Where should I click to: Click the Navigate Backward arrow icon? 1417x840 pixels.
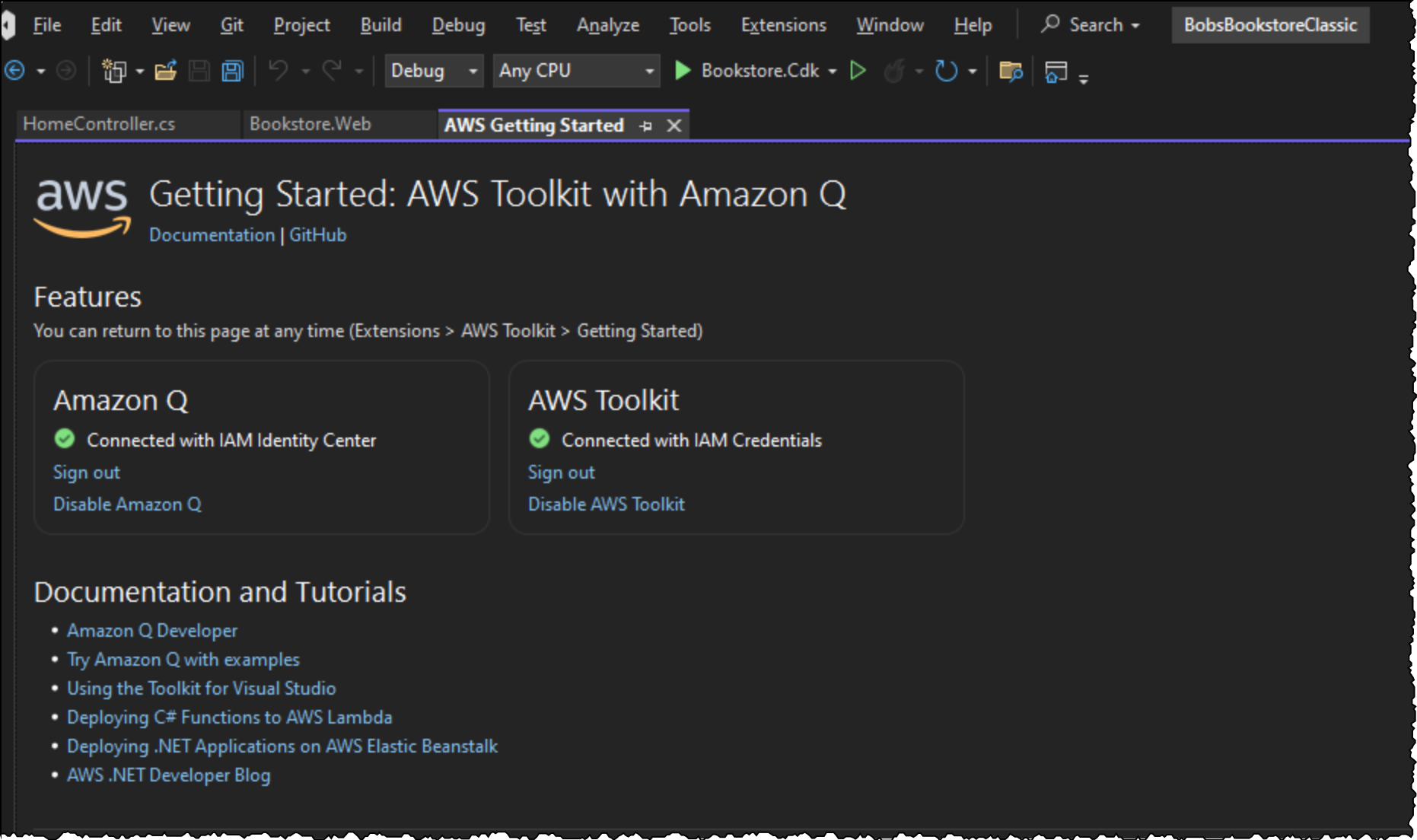point(14,71)
